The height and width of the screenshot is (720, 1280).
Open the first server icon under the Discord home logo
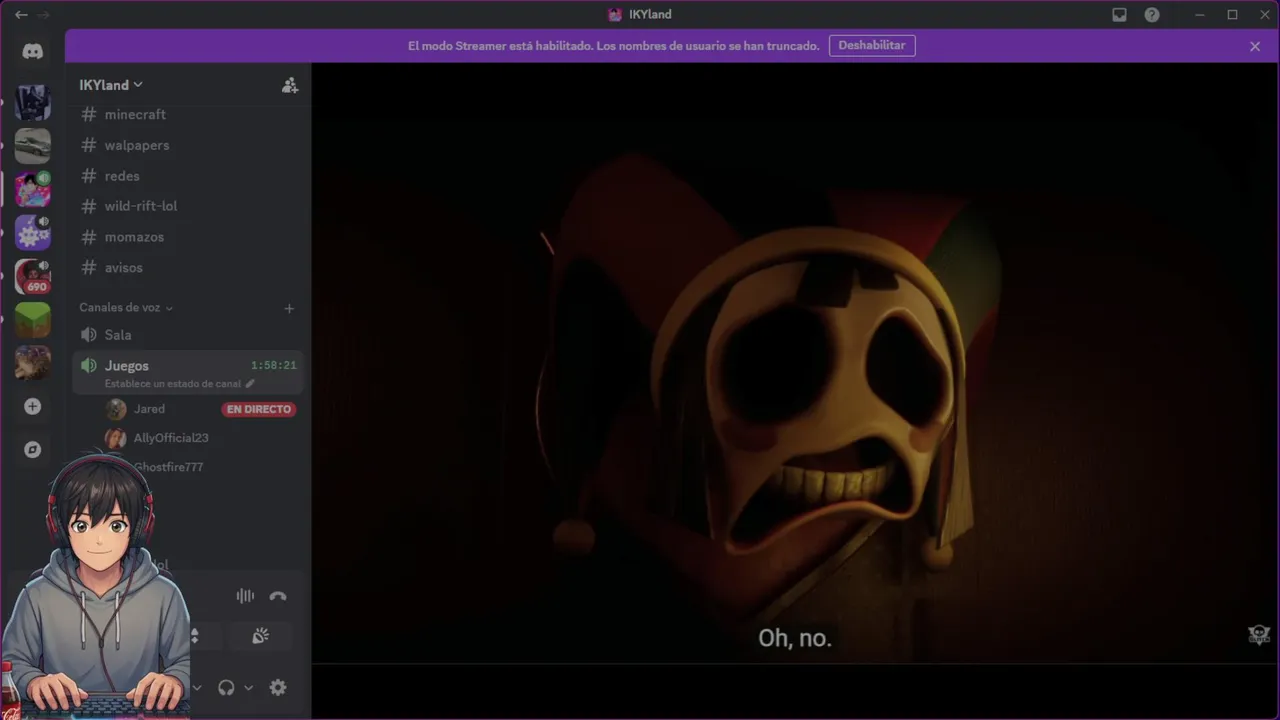click(33, 102)
